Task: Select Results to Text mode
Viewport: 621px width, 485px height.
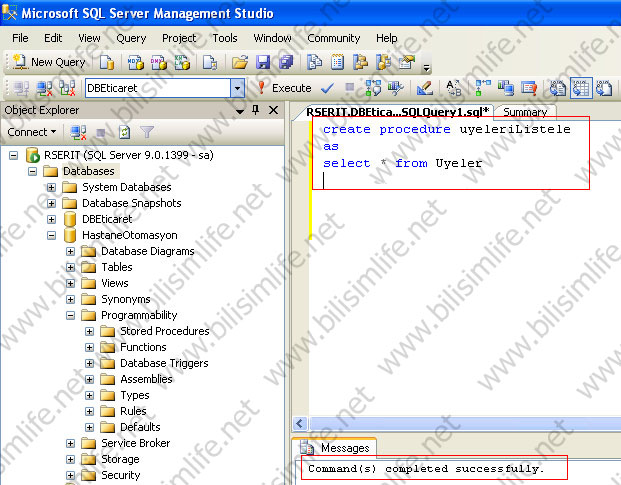Action: (557, 88)
